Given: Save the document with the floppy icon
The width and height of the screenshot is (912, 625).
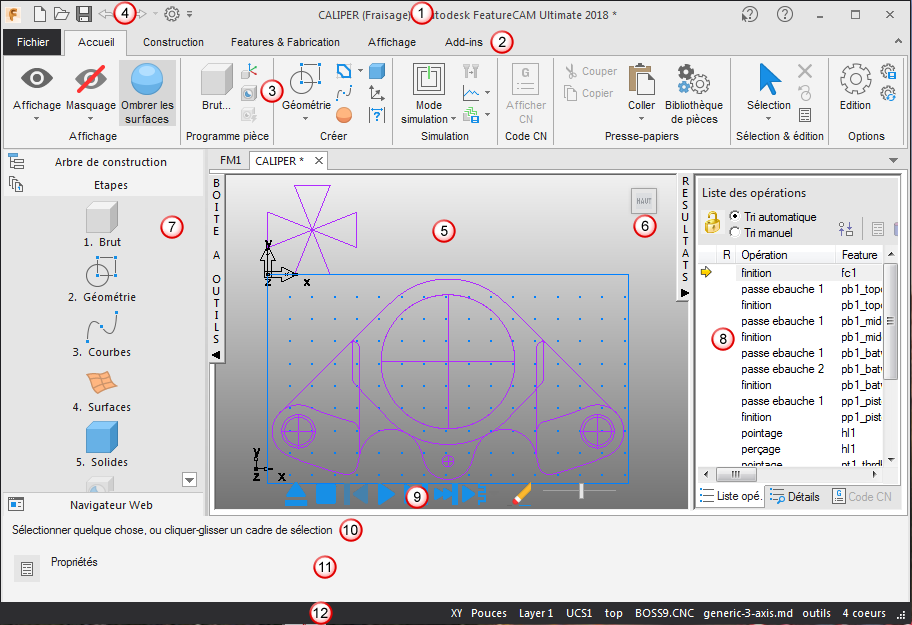Looking at the screenshot, I should point(84,14).
